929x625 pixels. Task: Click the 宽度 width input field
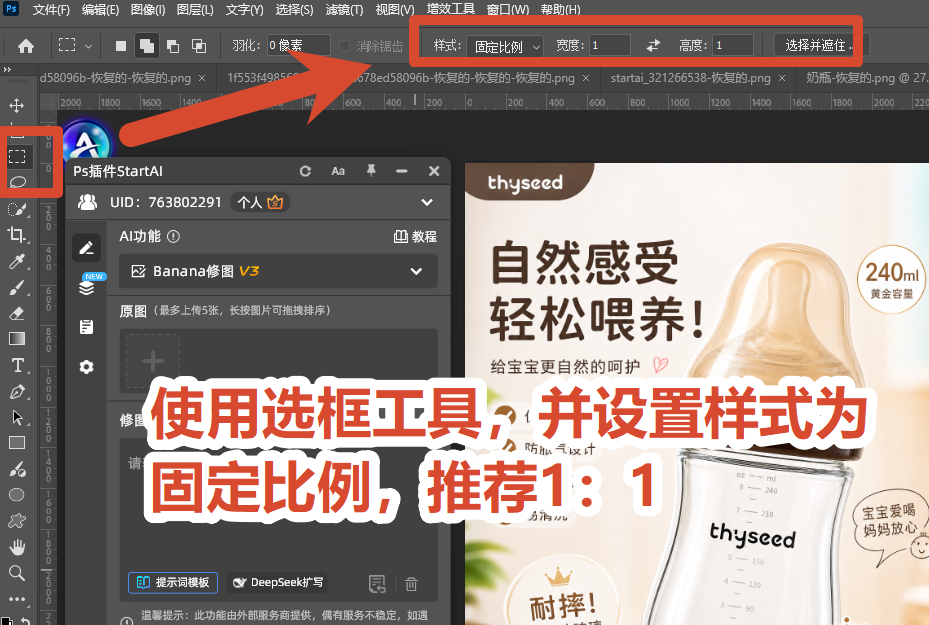(610, 46)
